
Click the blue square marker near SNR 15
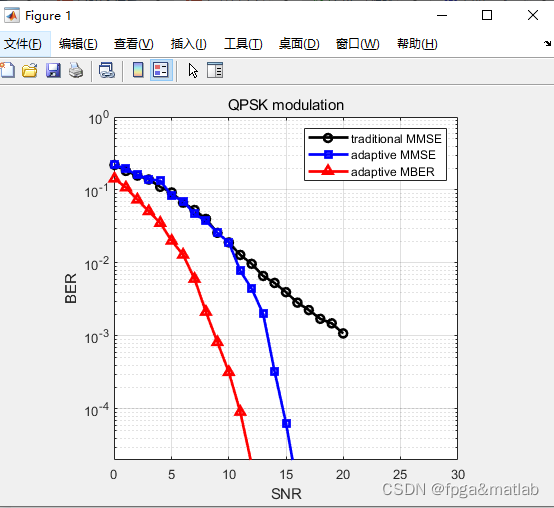pyautogui.click(x=287, y=423)
